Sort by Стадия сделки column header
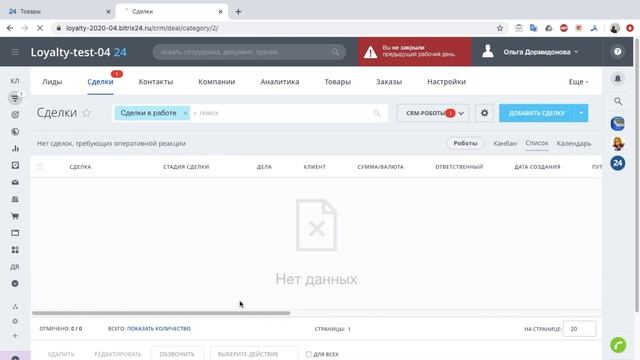This screenshot has height=360, width=640. (186, 167)
